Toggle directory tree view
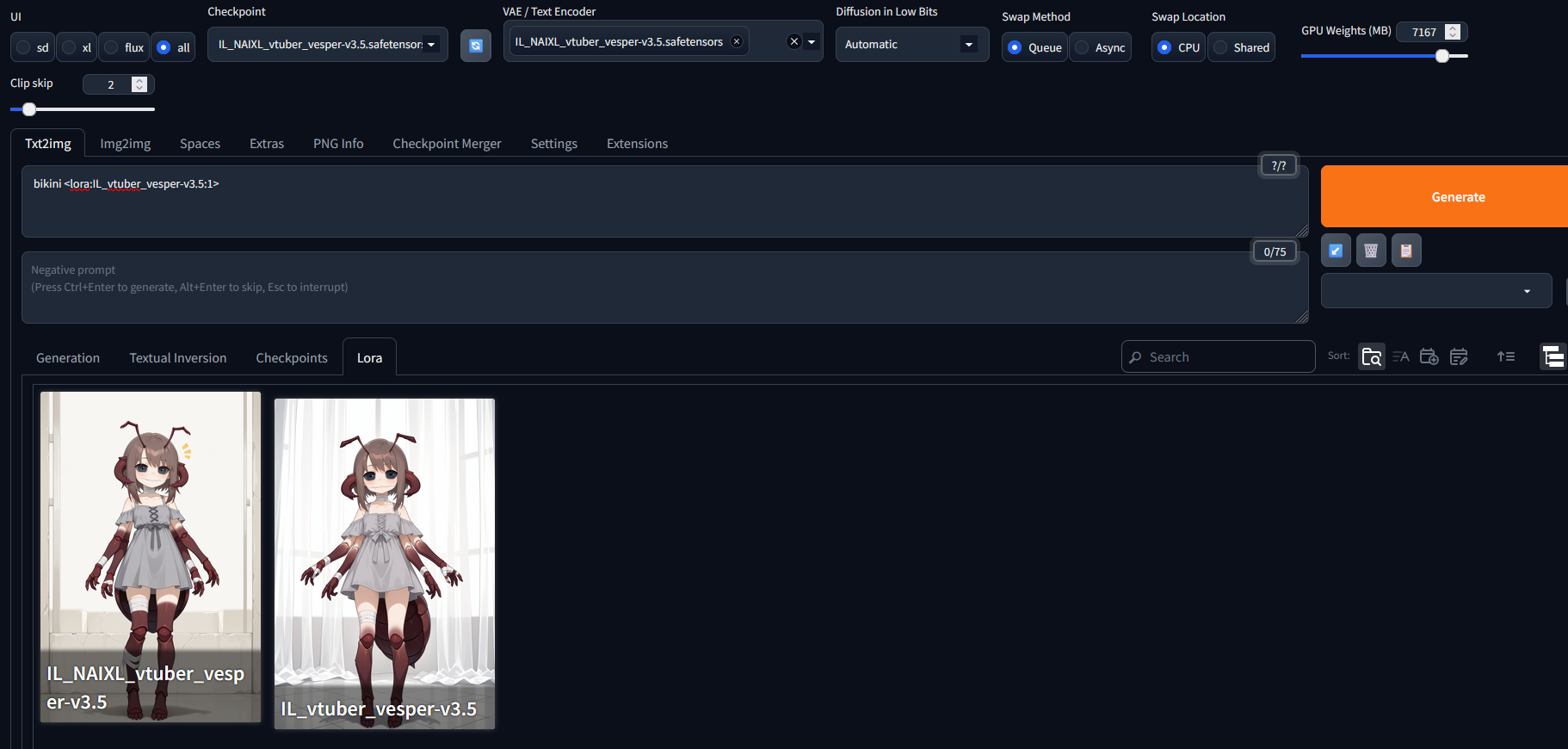This screenshot has height=749, width=1568. coord(1553,356)
